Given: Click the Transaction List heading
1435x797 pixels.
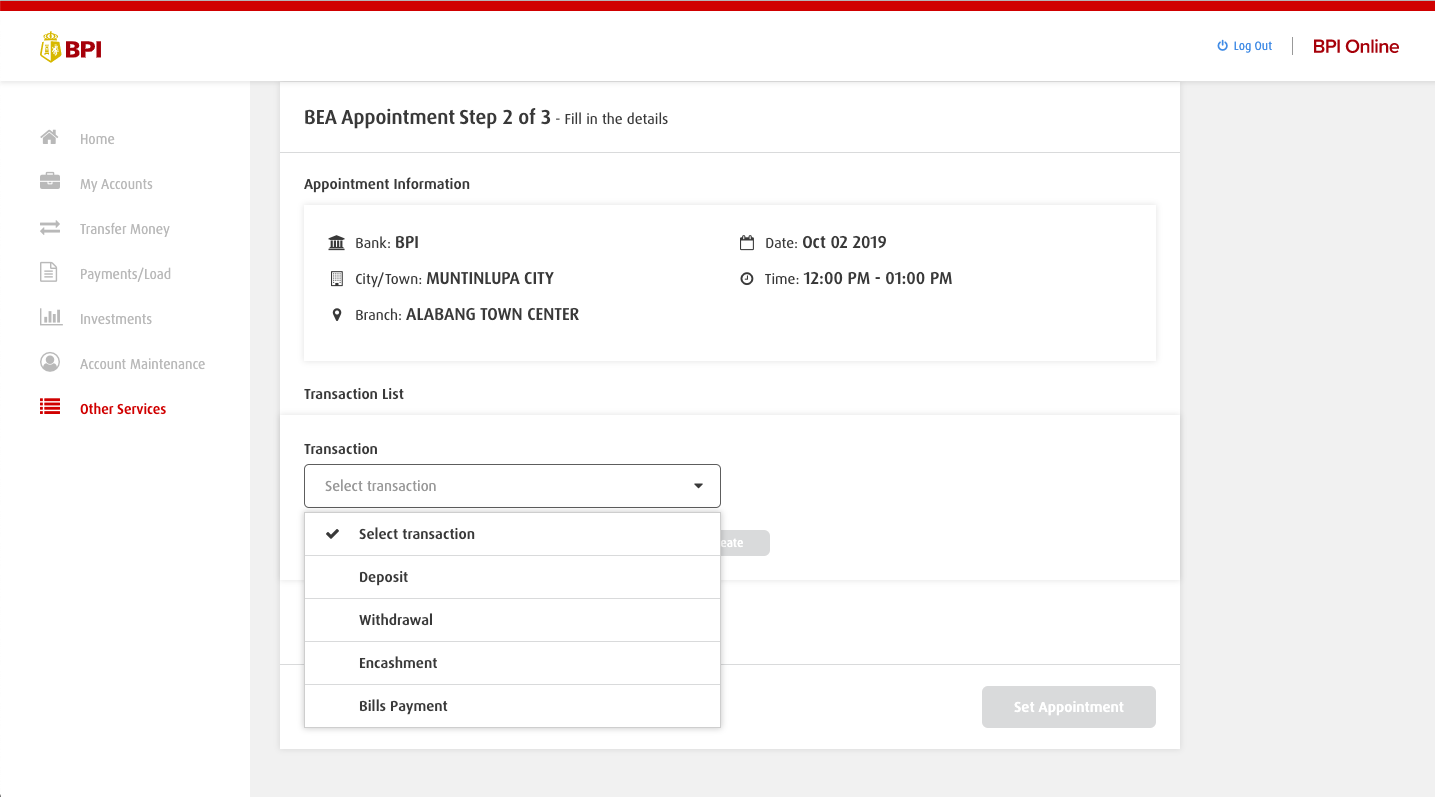Looking at the screenshot, I should coord(354,394).
